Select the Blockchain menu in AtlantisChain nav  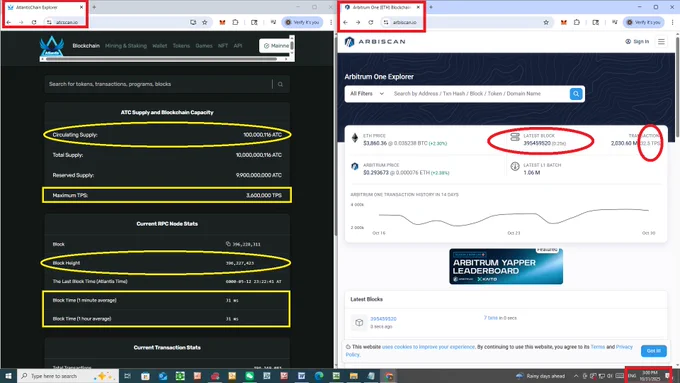[86, 46]
